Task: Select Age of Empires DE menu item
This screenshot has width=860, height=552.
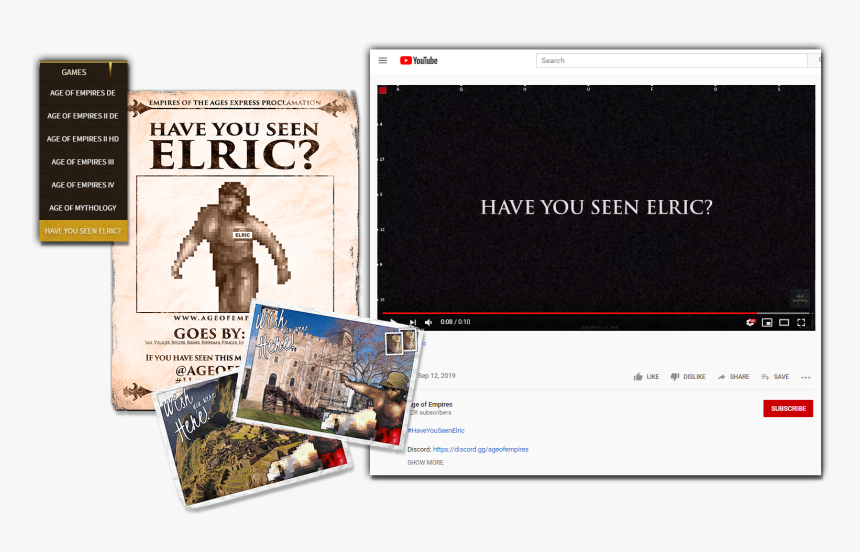Action: (x=83, y=93)
